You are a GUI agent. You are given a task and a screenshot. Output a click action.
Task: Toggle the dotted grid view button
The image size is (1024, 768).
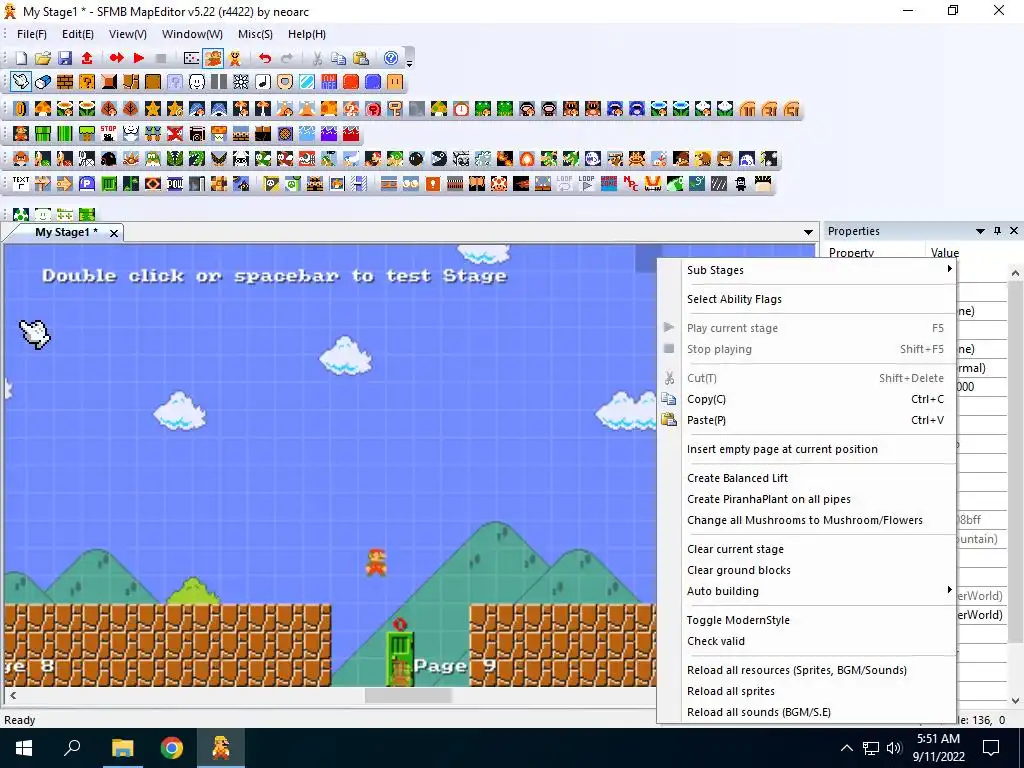[191, 58]
